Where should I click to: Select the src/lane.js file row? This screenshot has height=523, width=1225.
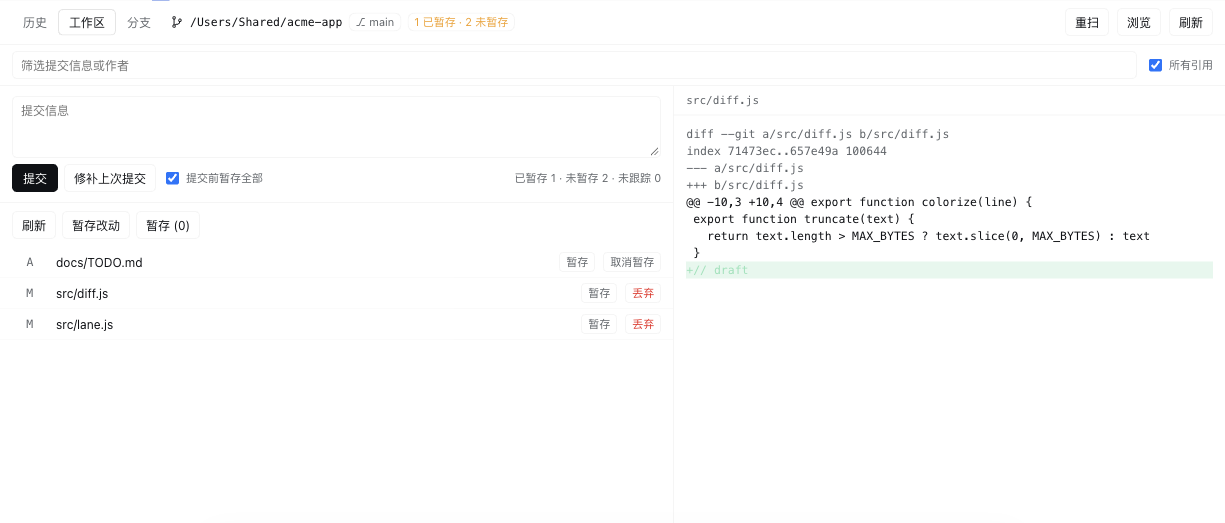pos(336,324)
